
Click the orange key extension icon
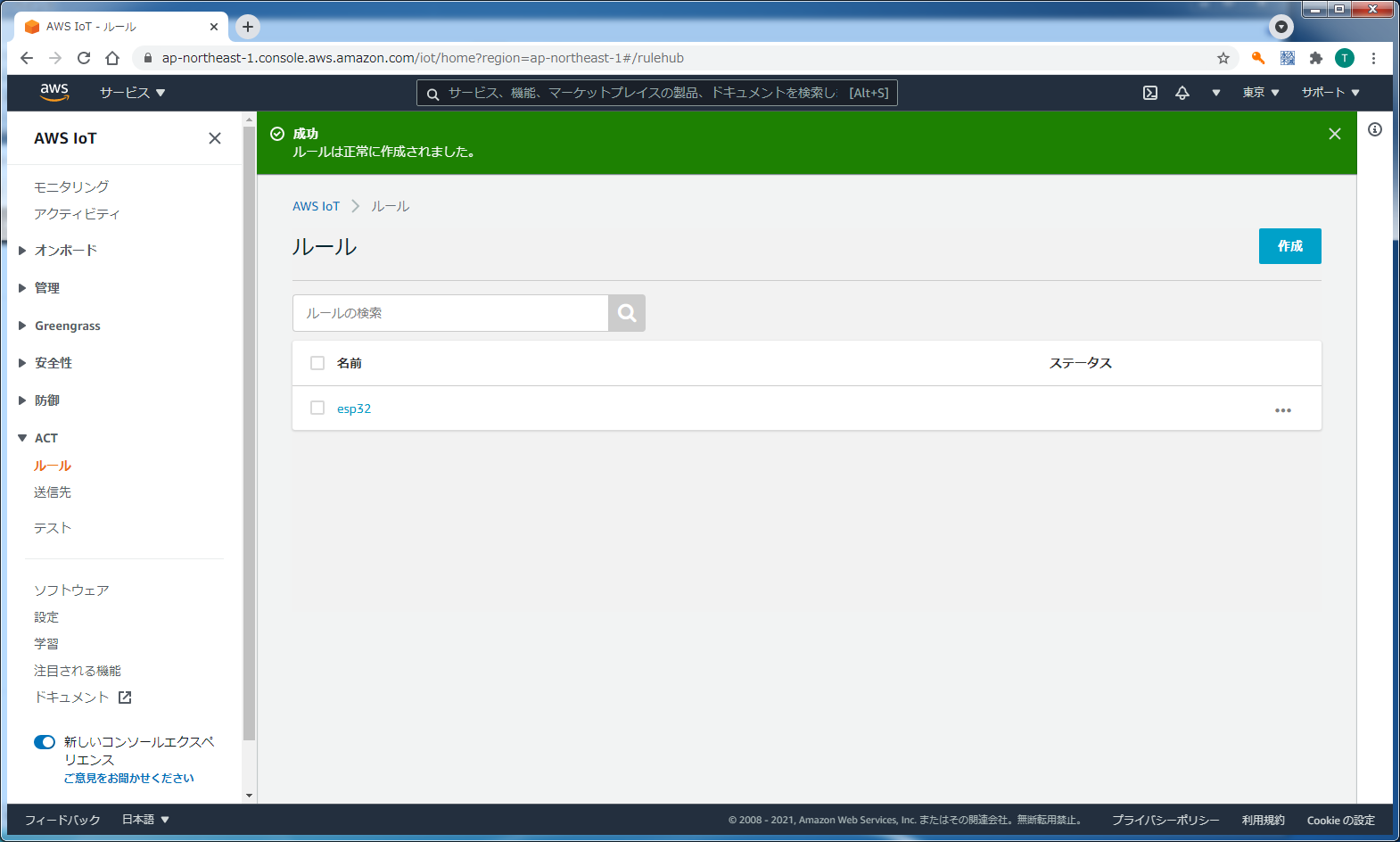point(1258,58)
